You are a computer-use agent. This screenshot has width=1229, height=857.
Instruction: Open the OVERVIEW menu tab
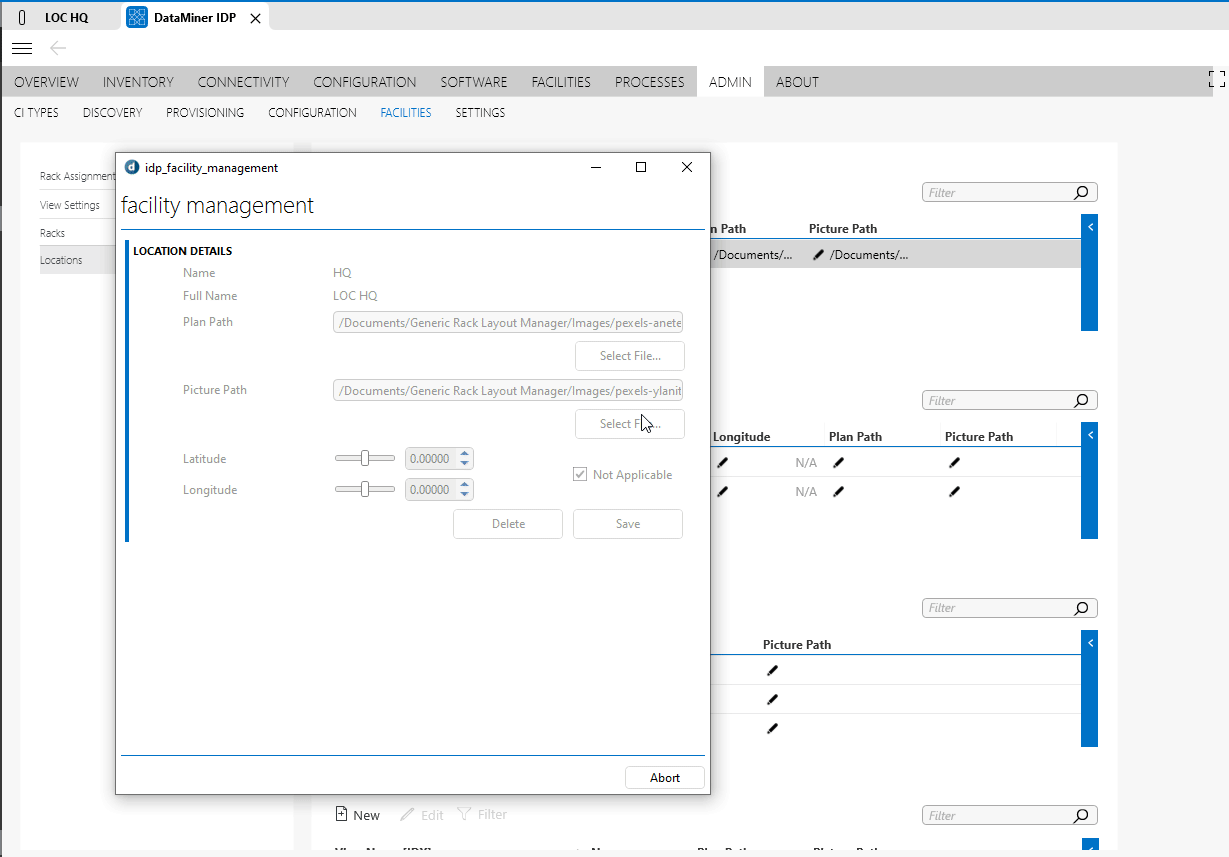46,82
